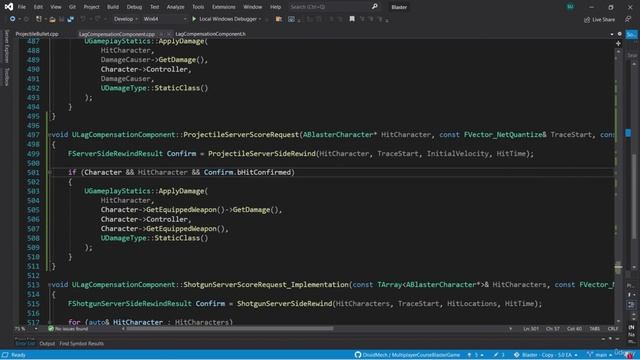
Task: Click the Ready status text
Action: point(18,355)
